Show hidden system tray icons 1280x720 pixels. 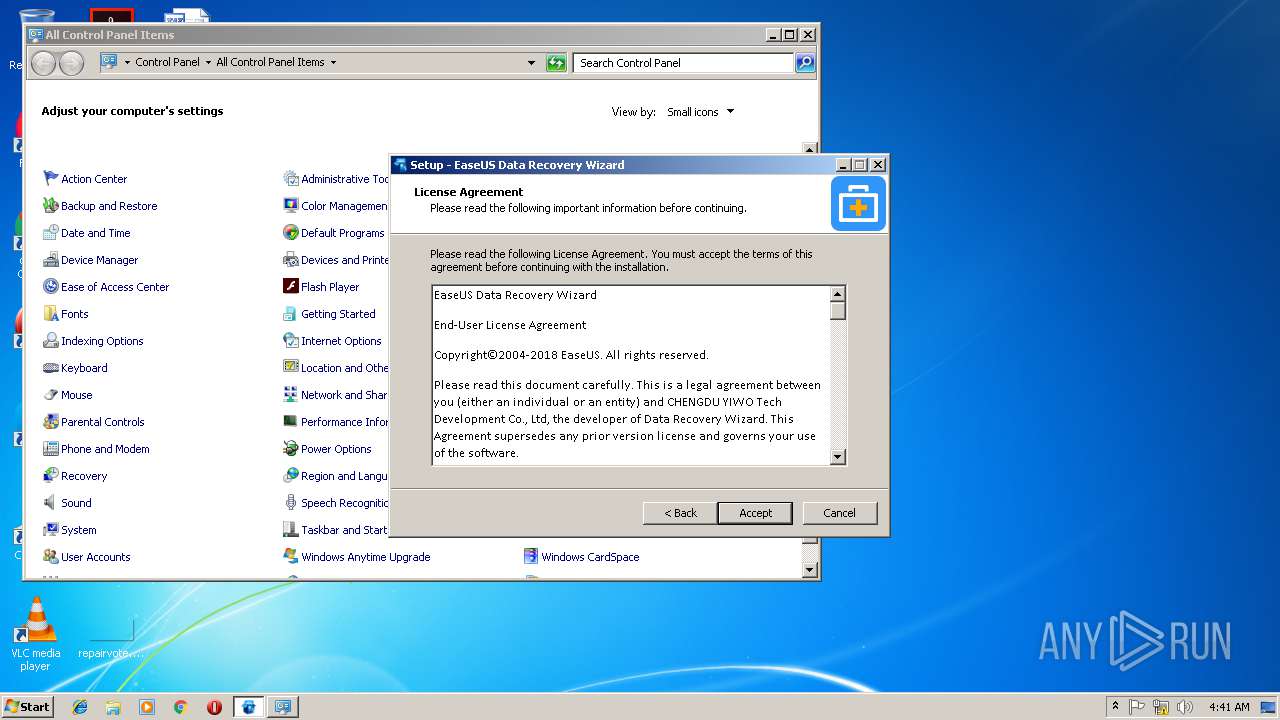point(1115,707)
